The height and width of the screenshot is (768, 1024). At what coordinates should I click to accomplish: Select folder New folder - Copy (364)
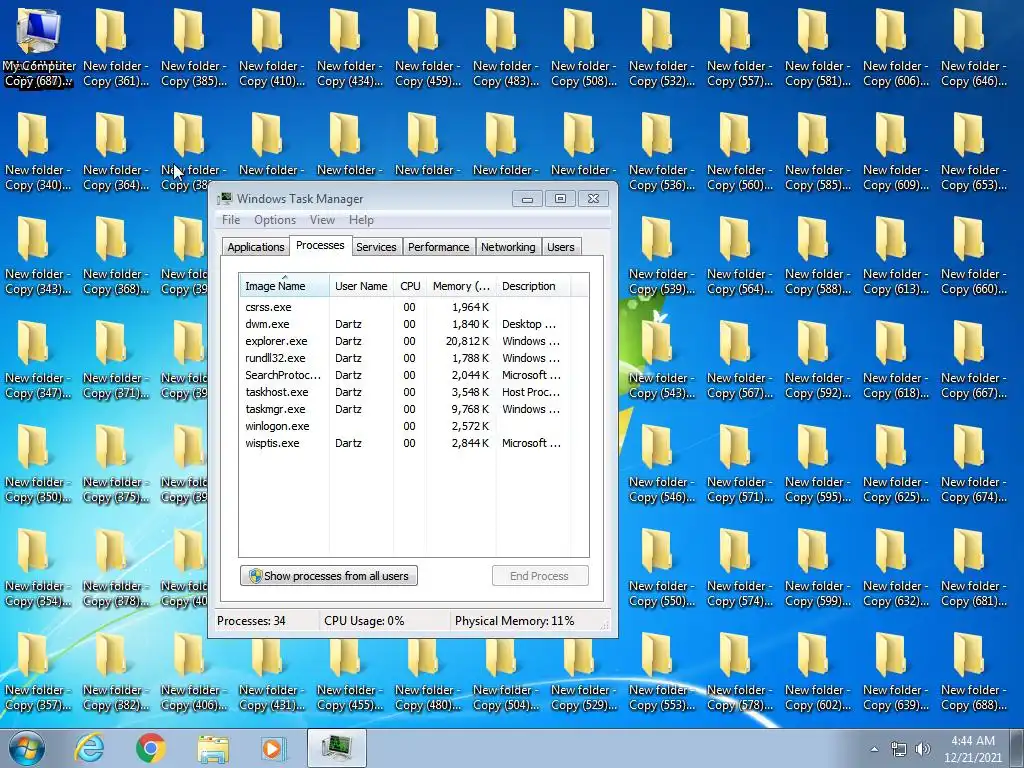coord(116,152)
